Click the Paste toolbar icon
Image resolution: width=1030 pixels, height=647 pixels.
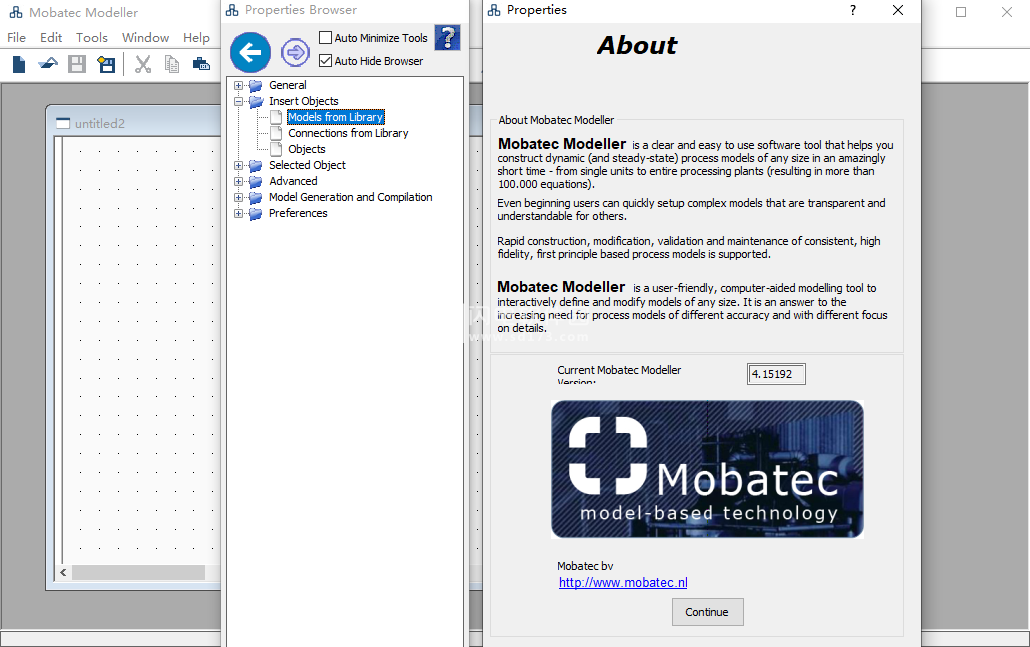coord(201,64)
